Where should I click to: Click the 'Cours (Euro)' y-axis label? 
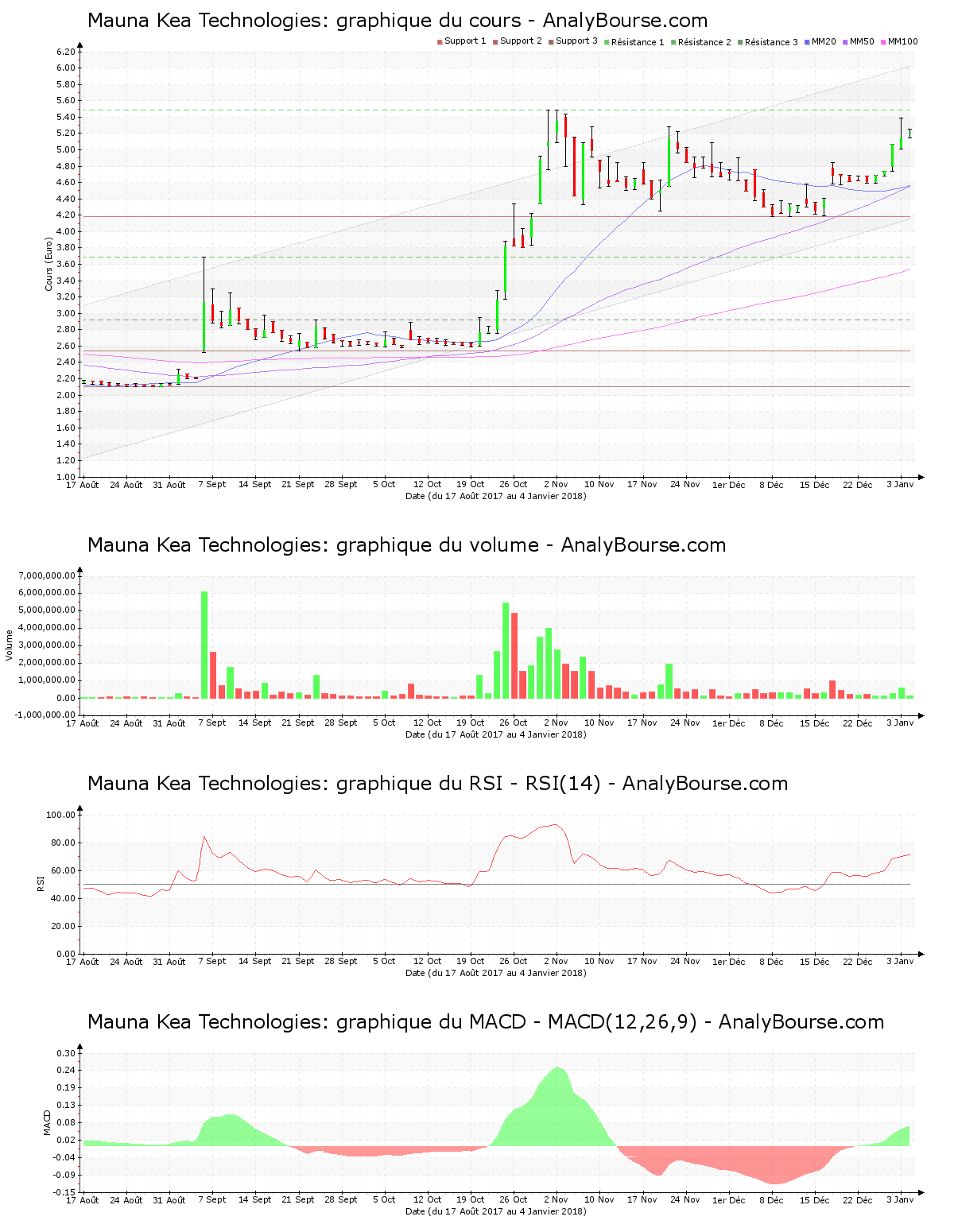click(48, 264)
